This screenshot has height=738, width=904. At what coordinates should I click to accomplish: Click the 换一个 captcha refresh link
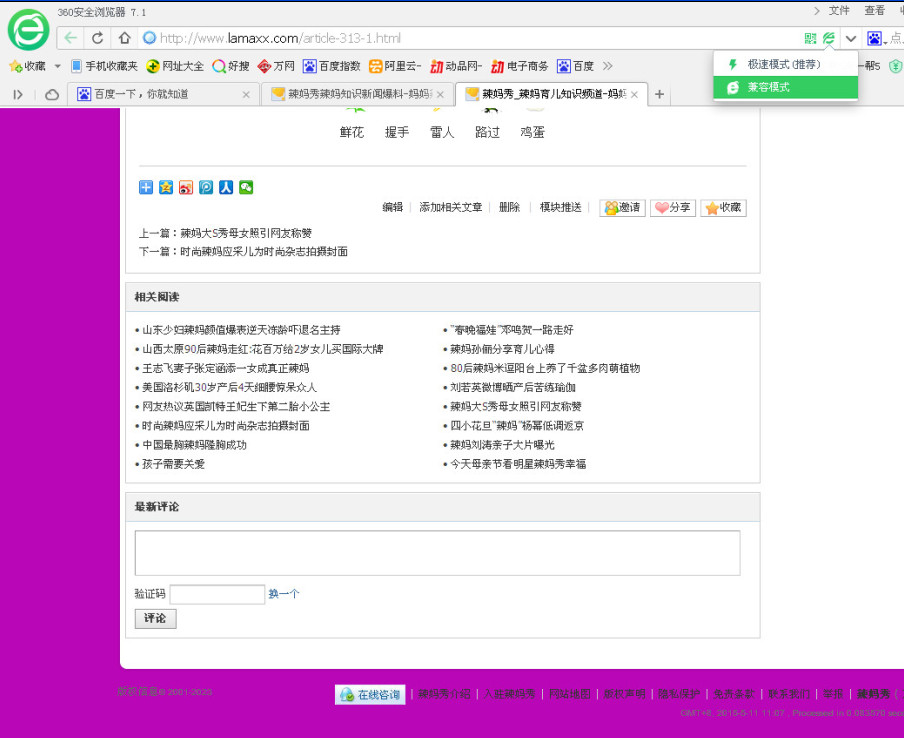coord(283,594)
